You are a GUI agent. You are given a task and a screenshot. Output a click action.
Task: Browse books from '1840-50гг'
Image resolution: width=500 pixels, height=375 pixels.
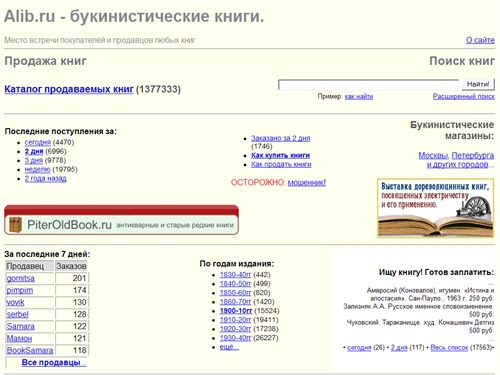tap(235, 284)
